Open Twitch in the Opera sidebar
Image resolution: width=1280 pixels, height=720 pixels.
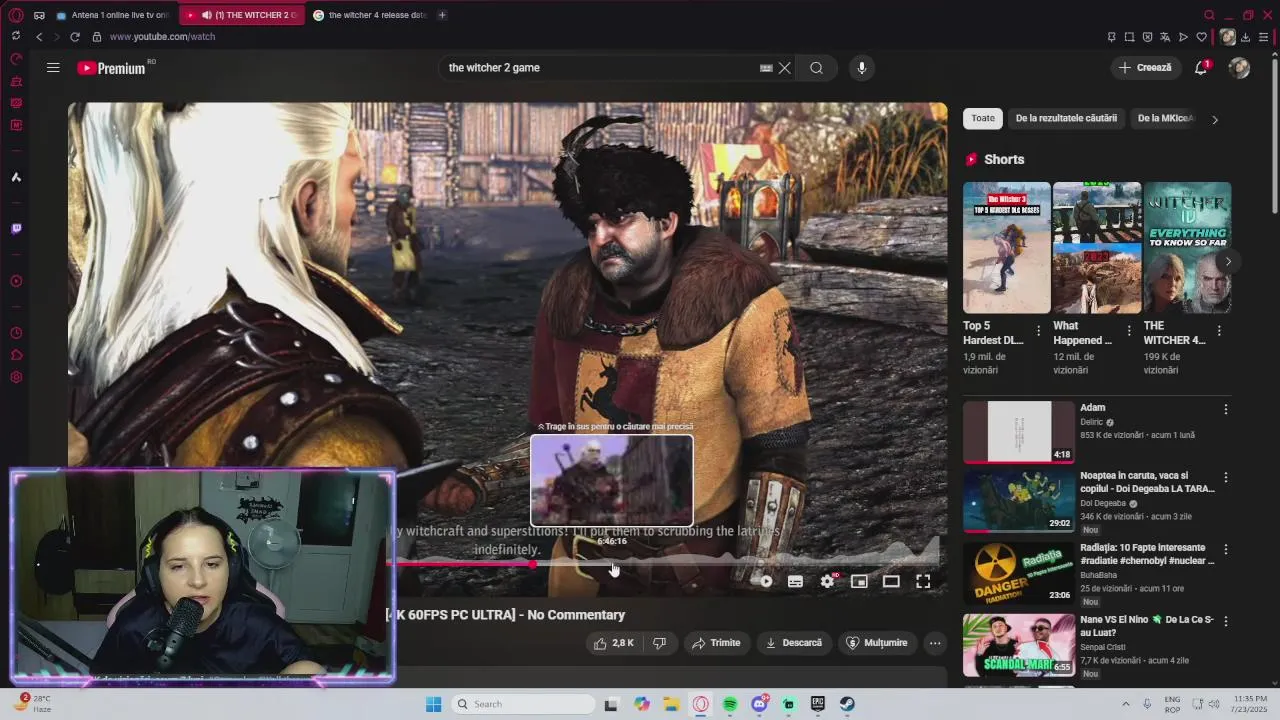[16, 229]
